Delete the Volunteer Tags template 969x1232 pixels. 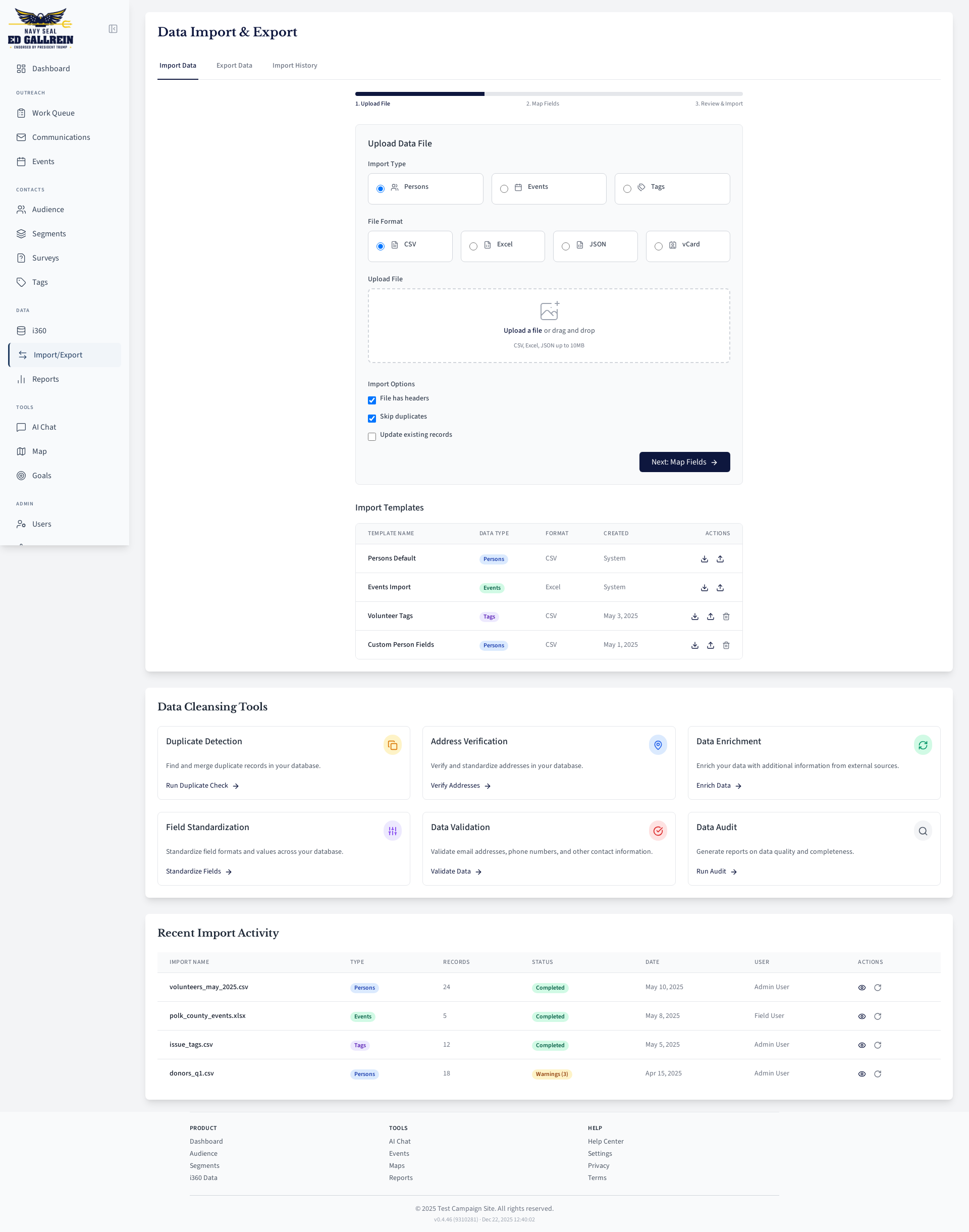pyautogui.click(x=726, y=617)
